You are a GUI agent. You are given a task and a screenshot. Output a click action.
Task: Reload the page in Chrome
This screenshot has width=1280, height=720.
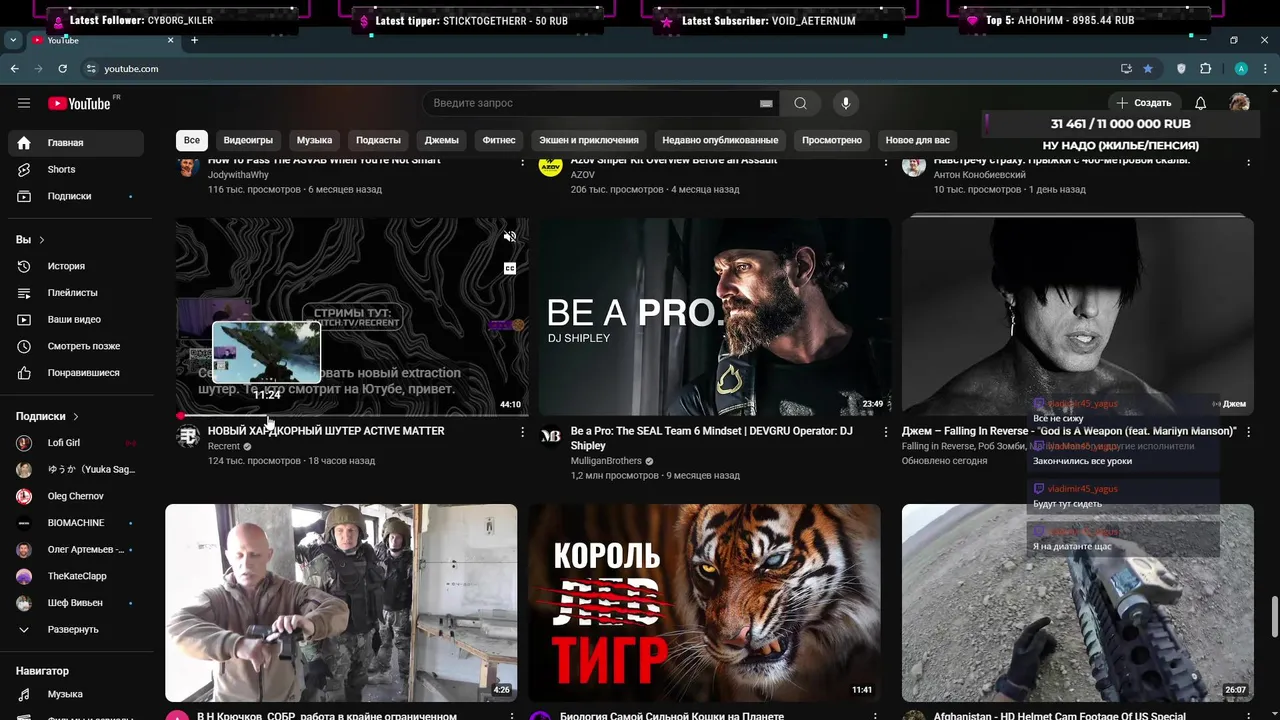tap(62, 69)
